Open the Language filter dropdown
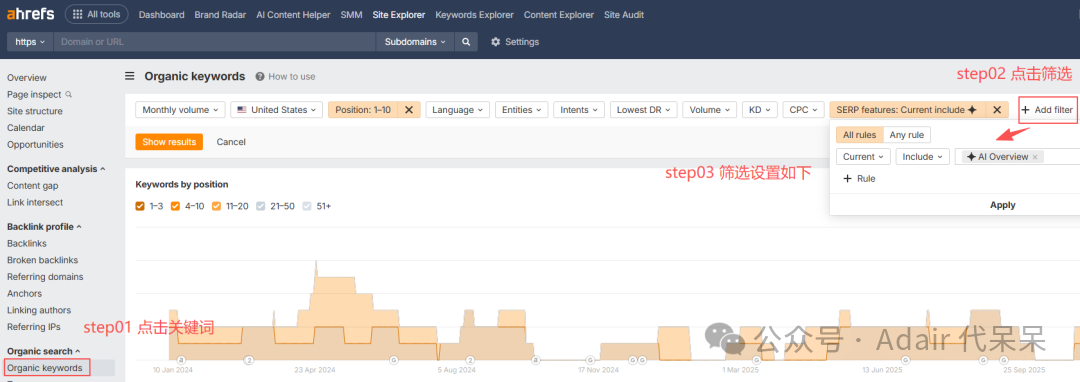 point(457,109)
